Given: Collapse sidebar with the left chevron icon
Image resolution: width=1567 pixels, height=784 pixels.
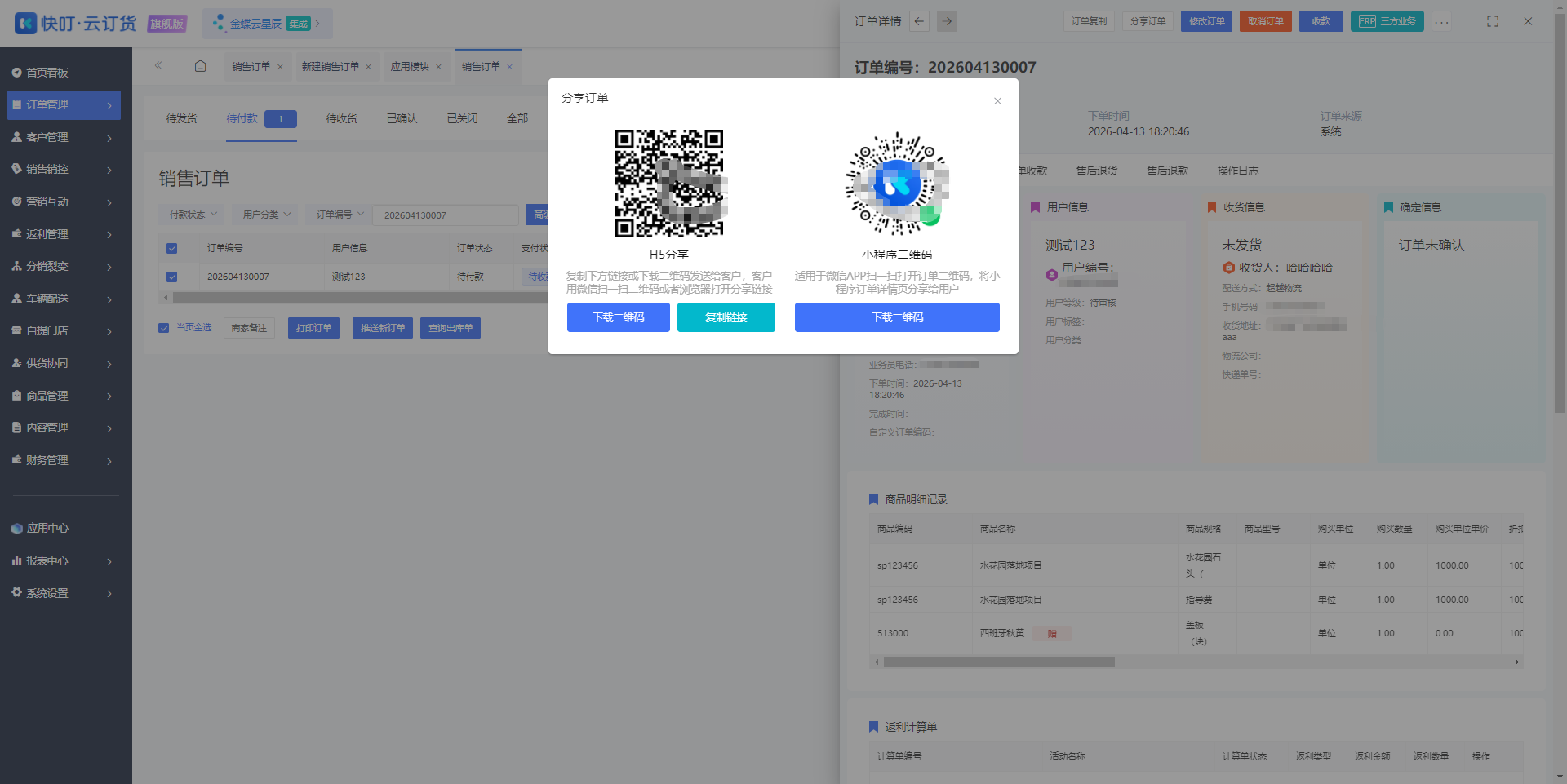Looking at the screenshot, I should (x=158, y=66).
